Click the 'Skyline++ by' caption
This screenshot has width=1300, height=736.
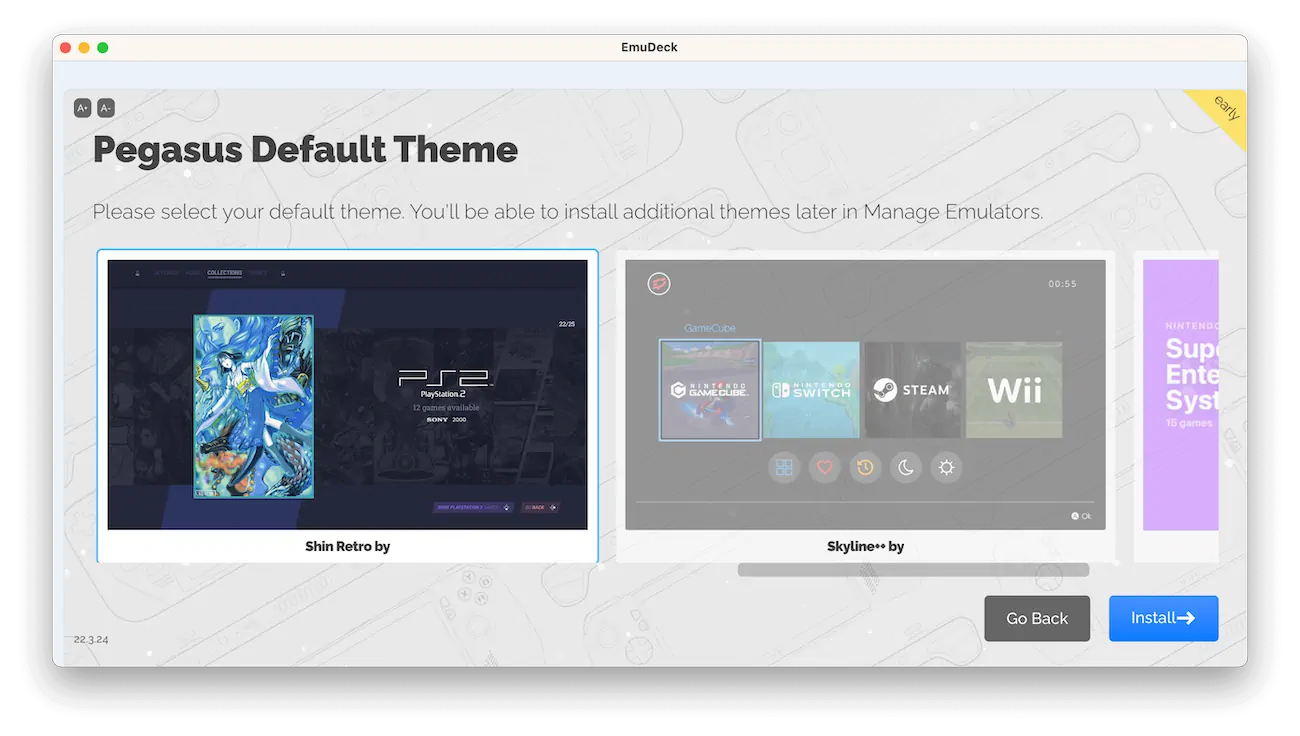[x=865, y=546]
